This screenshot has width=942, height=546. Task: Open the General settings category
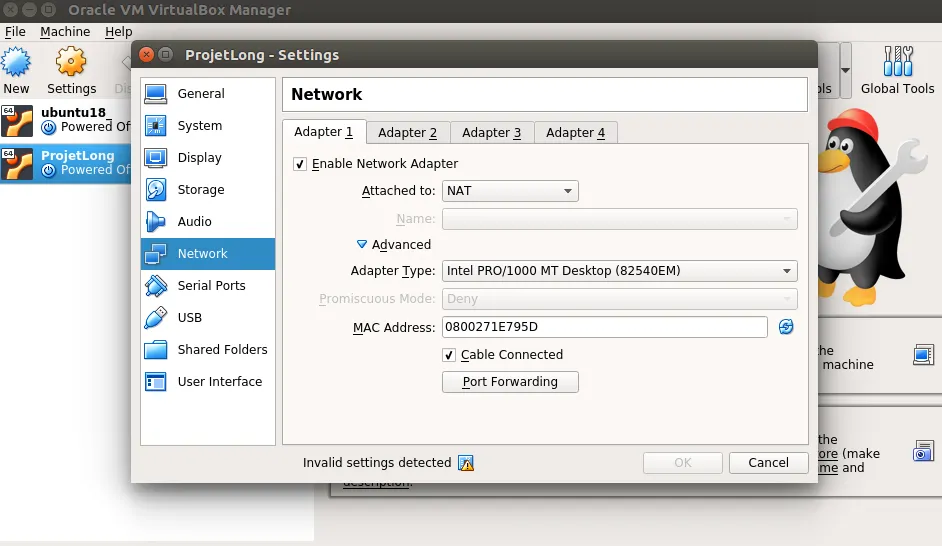(207, 94)
